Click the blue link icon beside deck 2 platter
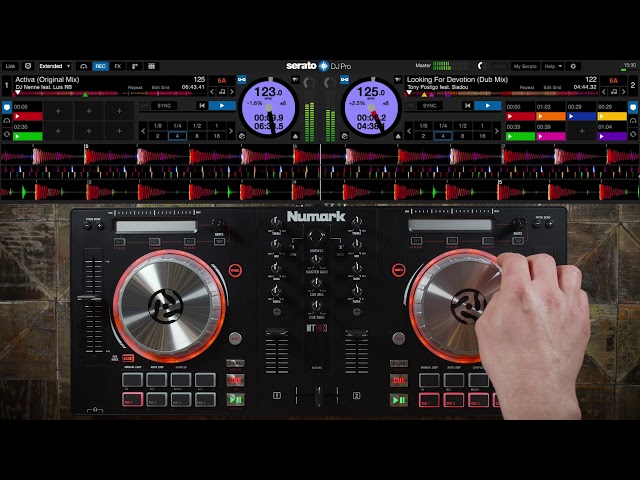The image size is (640, 480). 345,80
